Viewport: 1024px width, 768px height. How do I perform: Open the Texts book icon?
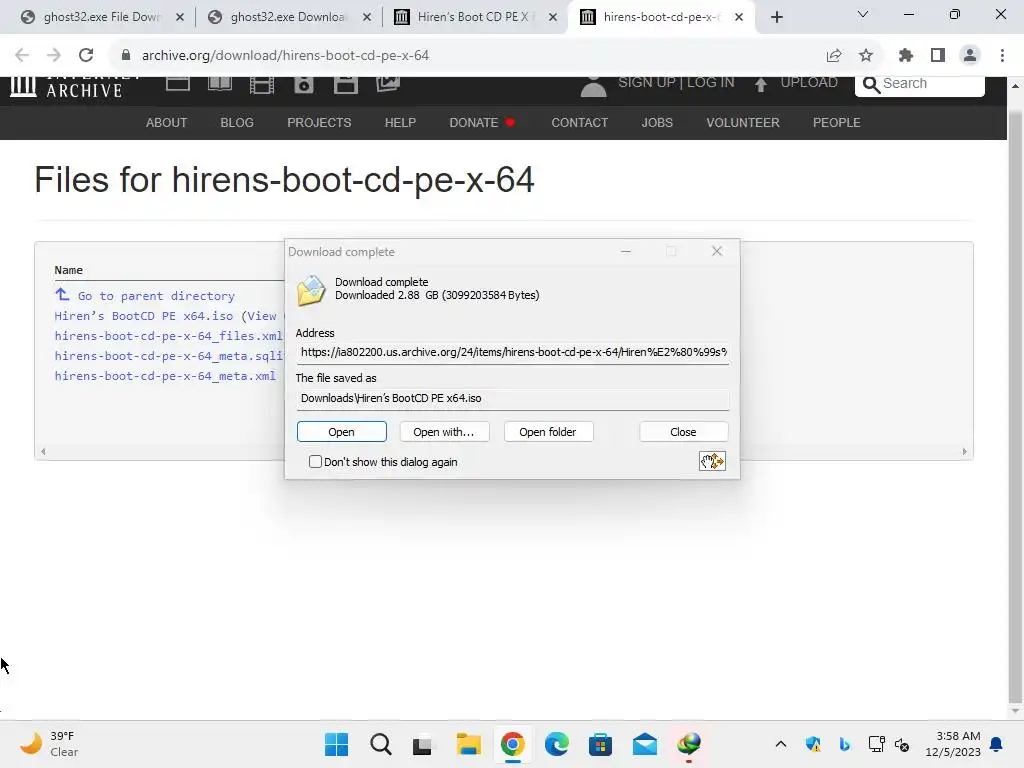[220, 84]
